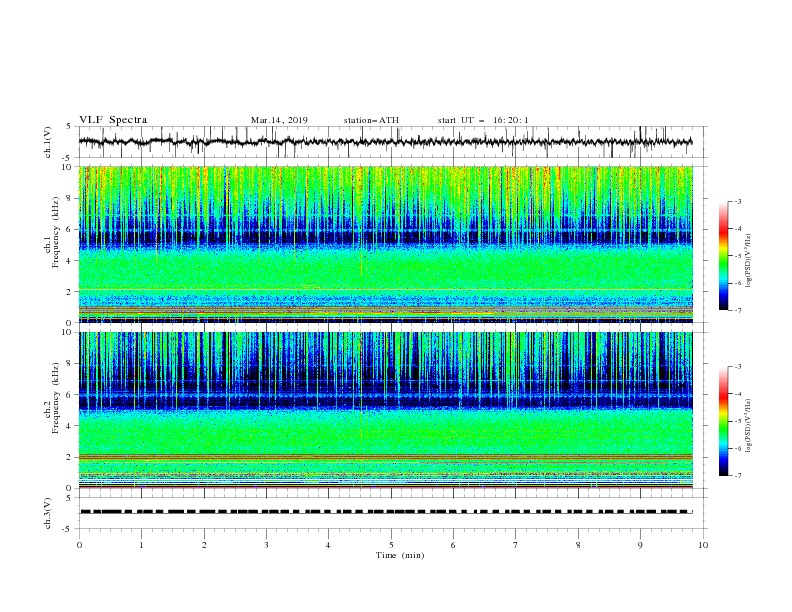
Task: Click the 'VLF Spectra' title text
Action: 113,120
